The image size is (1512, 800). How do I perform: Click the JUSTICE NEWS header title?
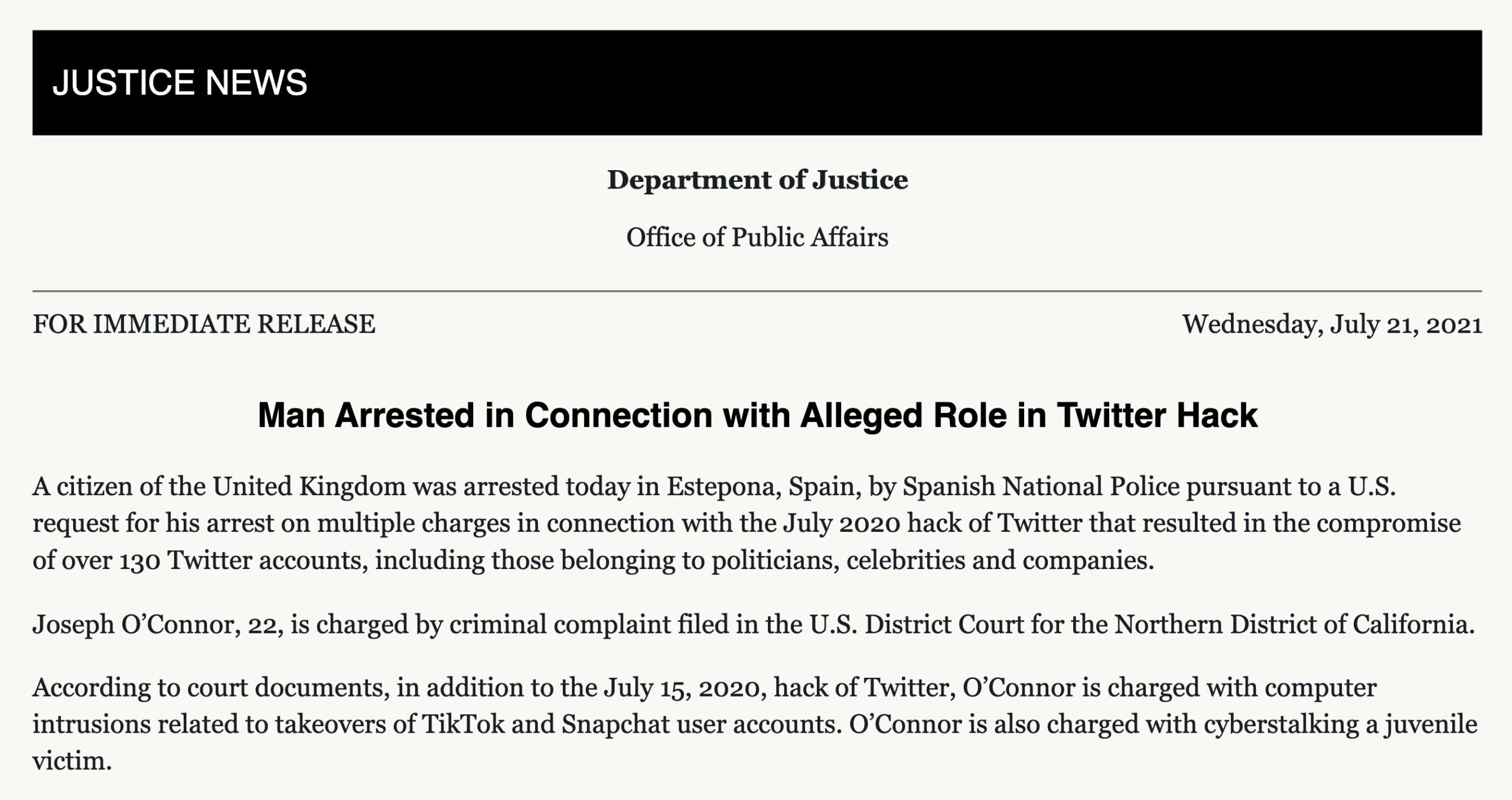(x=180, y=82)
